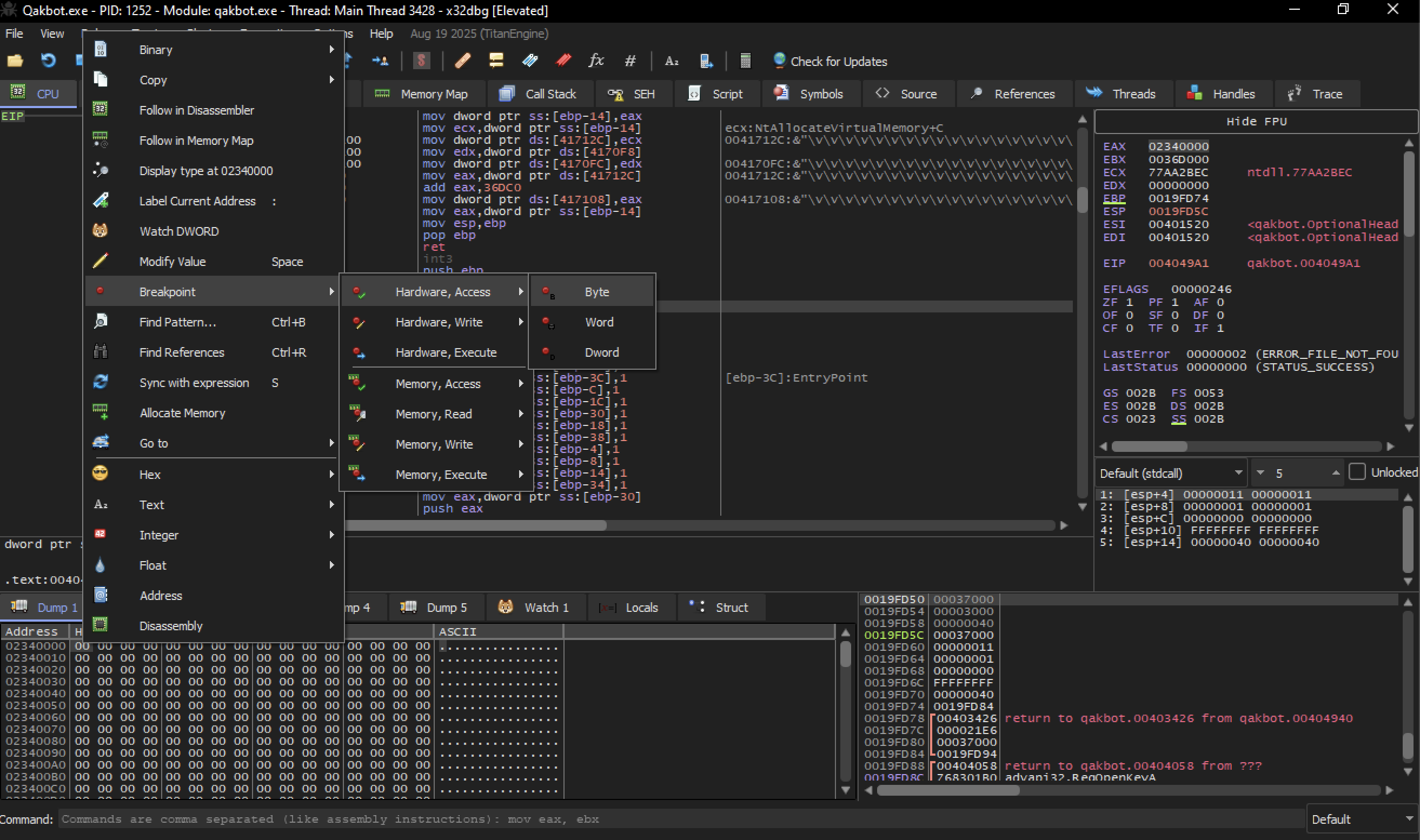Open the Bookmarks red icon
Viewport: 1420px width, 840px height.
tap(563, 61)
